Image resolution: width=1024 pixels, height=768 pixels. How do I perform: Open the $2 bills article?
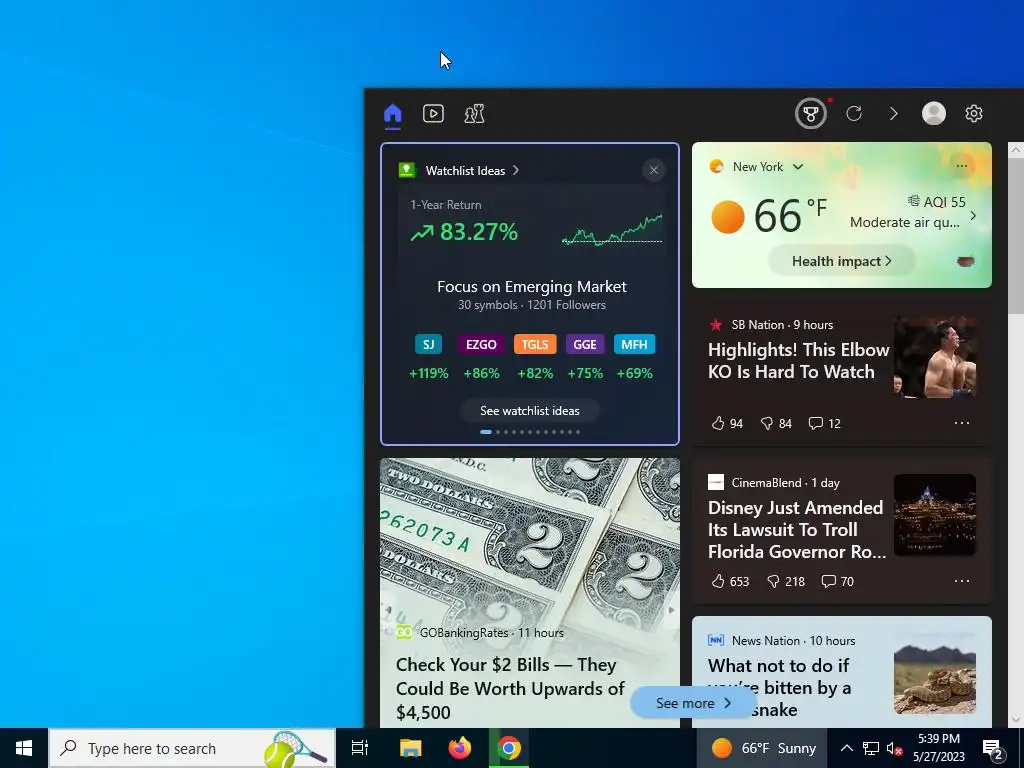pyautogui.click(x=510, y=688)
